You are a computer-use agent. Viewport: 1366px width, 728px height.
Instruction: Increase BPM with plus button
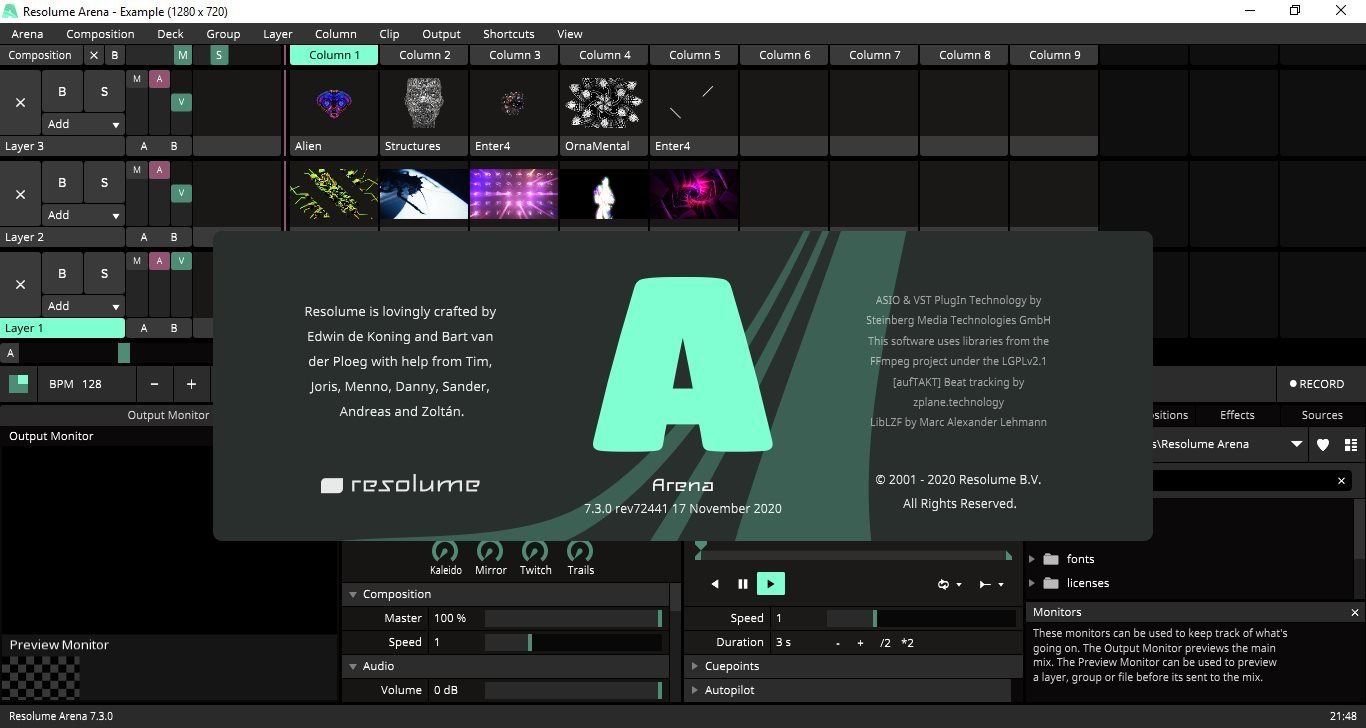191,384
